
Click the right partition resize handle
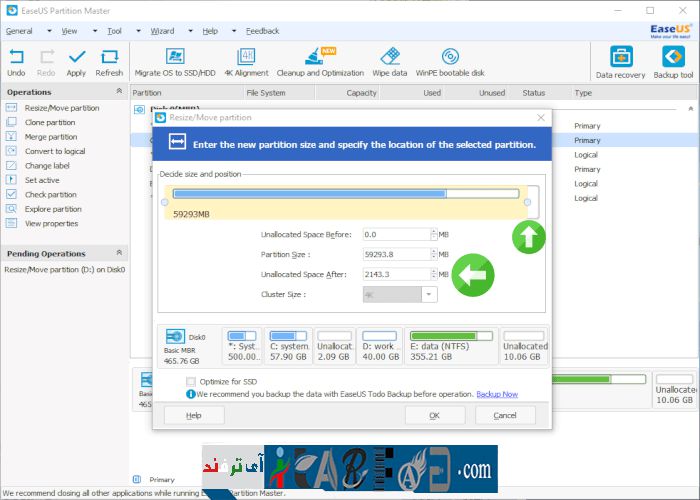(x=527, y=202)
